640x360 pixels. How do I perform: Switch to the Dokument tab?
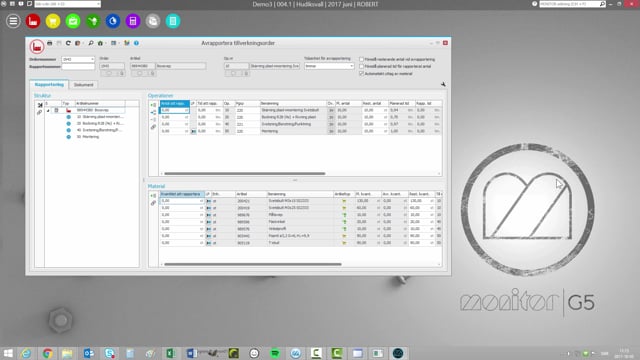tap(83, 84)
